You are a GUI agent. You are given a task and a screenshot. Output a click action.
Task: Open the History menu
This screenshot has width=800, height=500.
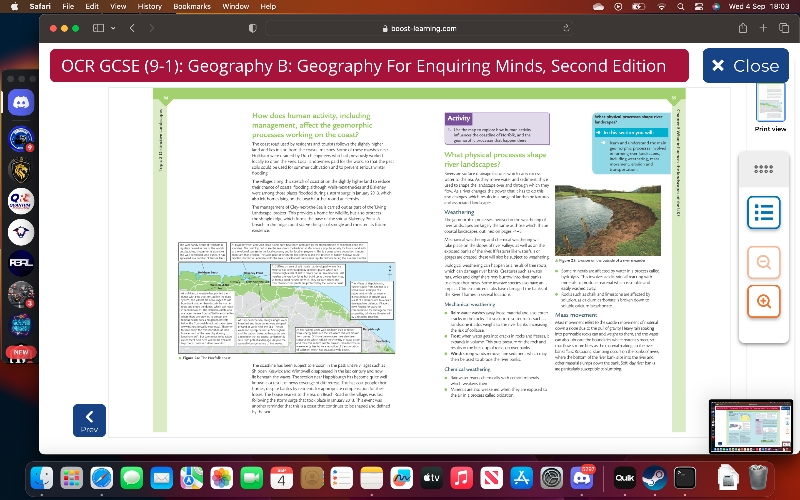tap(149, 6)
